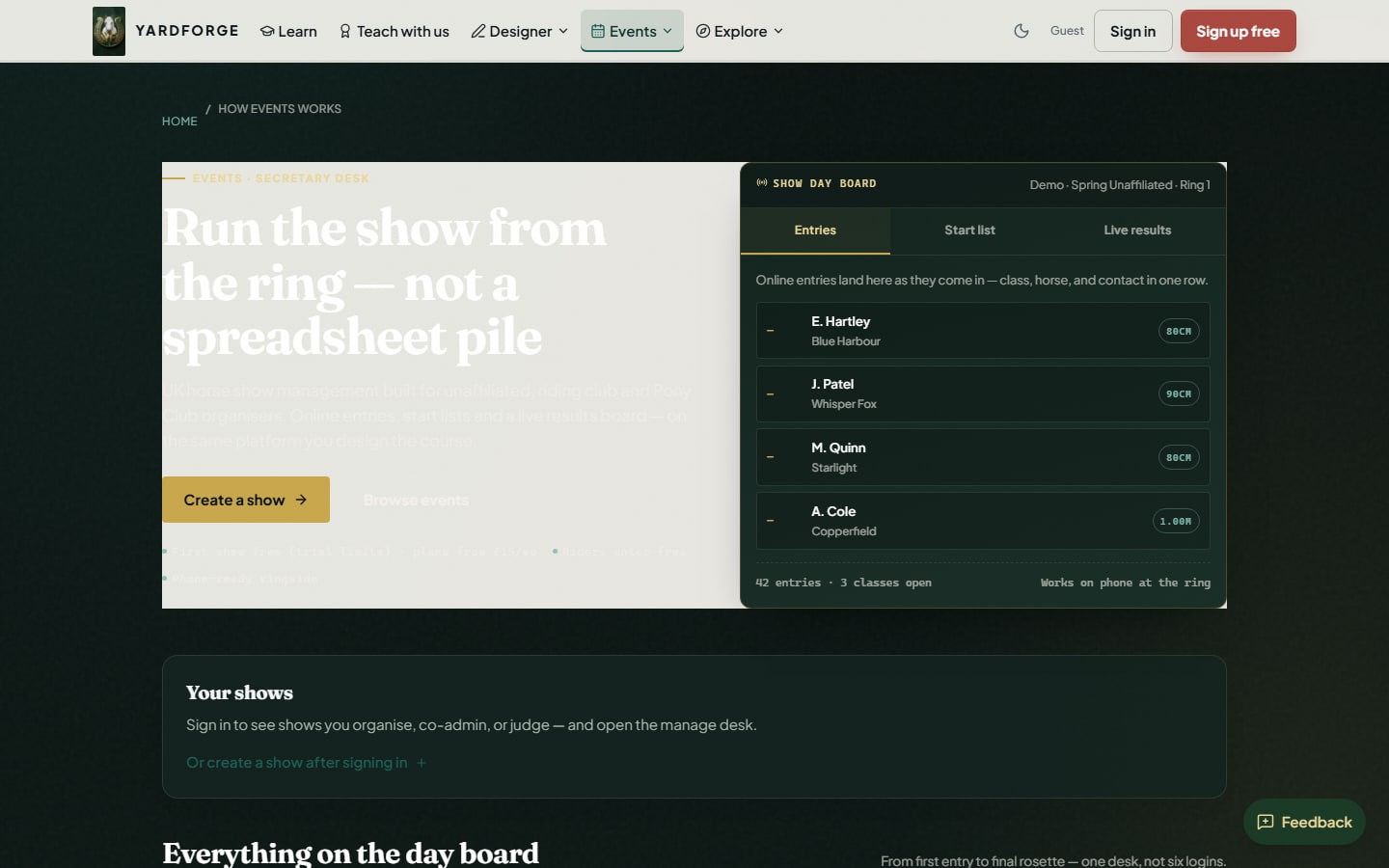This screenshot has width=1389, height=868.
Task: Click the broadcast icon beside SHOW DAY BOARD
Action: point(762,183)
